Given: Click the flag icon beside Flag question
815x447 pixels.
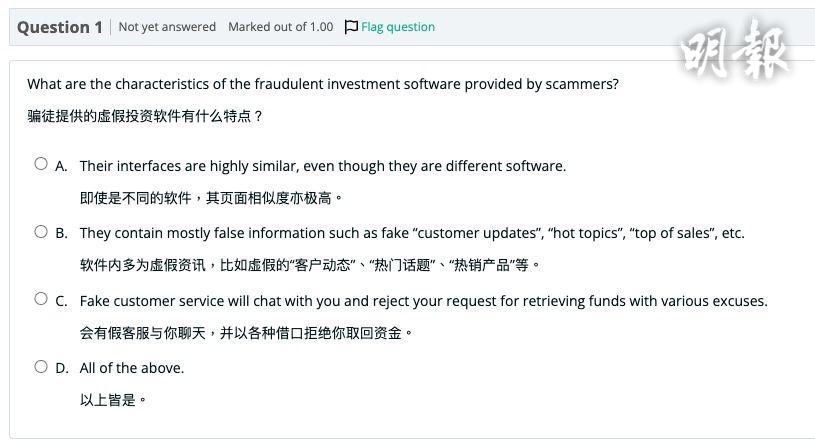Looking at the screenshot, I should tap(351, 27).
